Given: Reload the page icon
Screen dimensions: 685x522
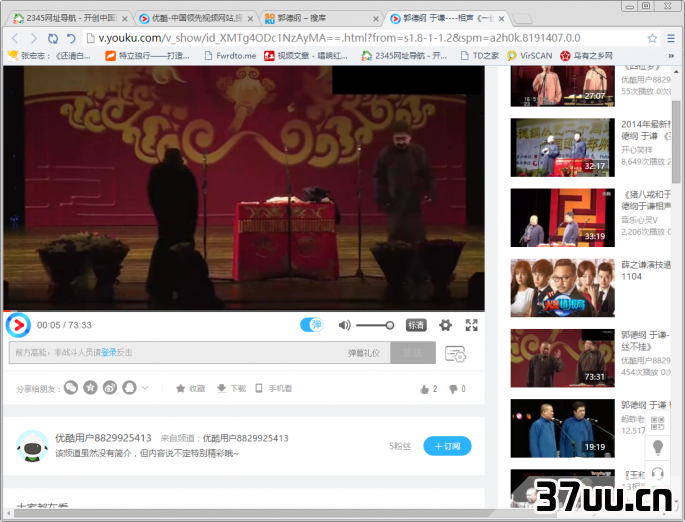Looking at the screenshot, I should tap(53, 38).
